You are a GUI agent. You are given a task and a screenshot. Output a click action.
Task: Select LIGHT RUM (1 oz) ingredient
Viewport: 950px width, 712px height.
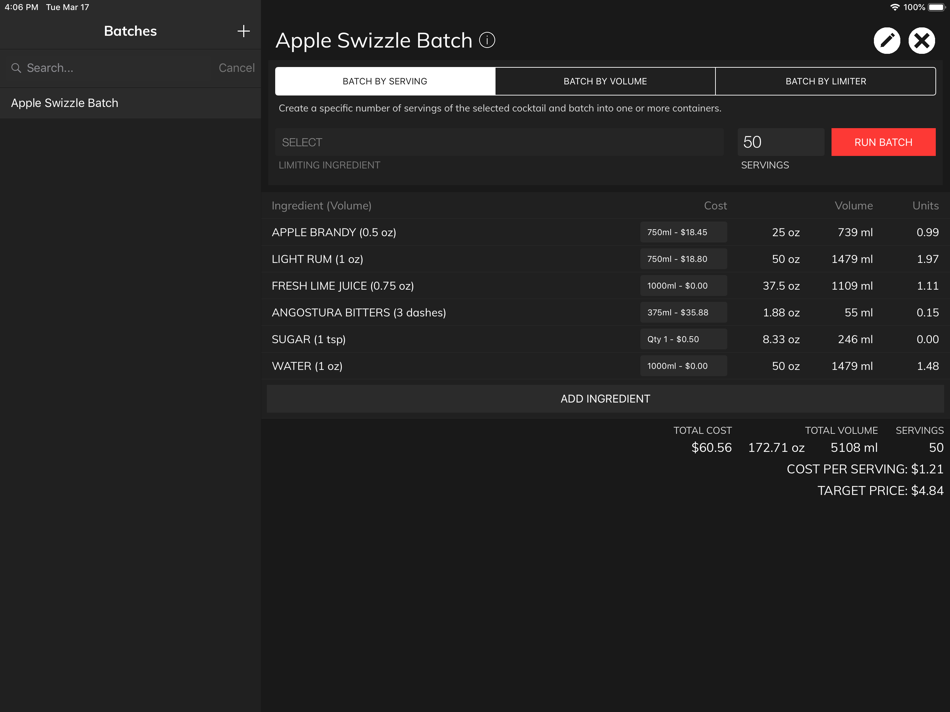317,259
